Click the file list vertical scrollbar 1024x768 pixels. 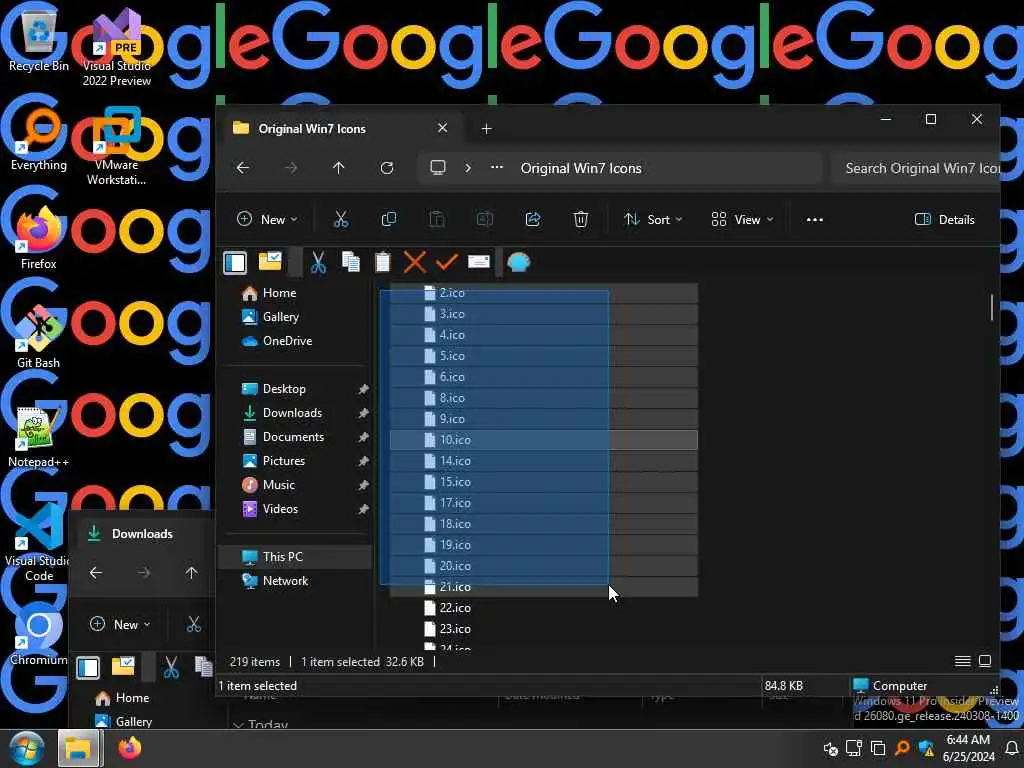pos(992,308)
